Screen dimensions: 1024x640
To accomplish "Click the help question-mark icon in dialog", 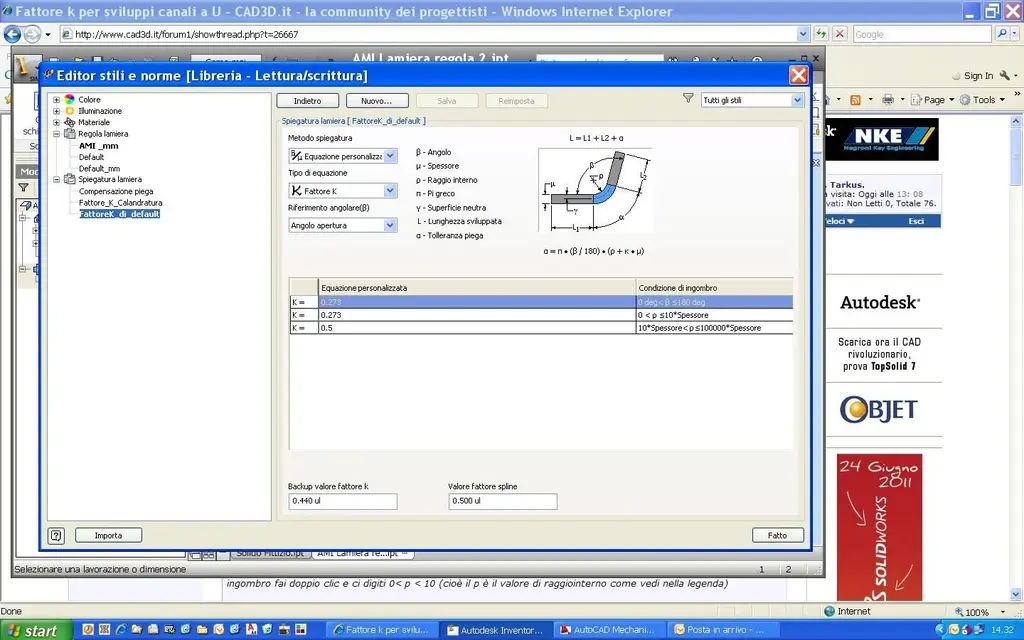I will point(56,536).
